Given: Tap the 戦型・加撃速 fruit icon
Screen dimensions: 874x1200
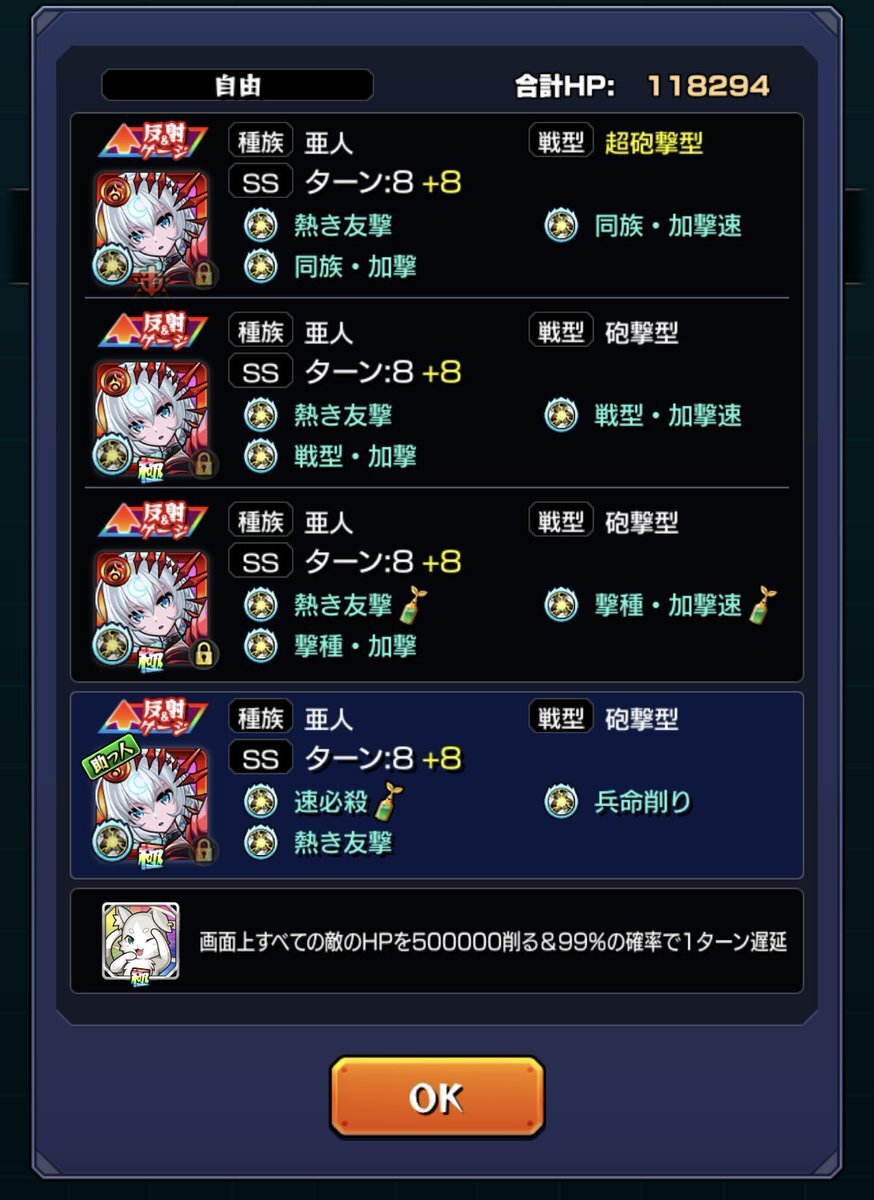Looking at the screenshot, I should coord(561,414).
